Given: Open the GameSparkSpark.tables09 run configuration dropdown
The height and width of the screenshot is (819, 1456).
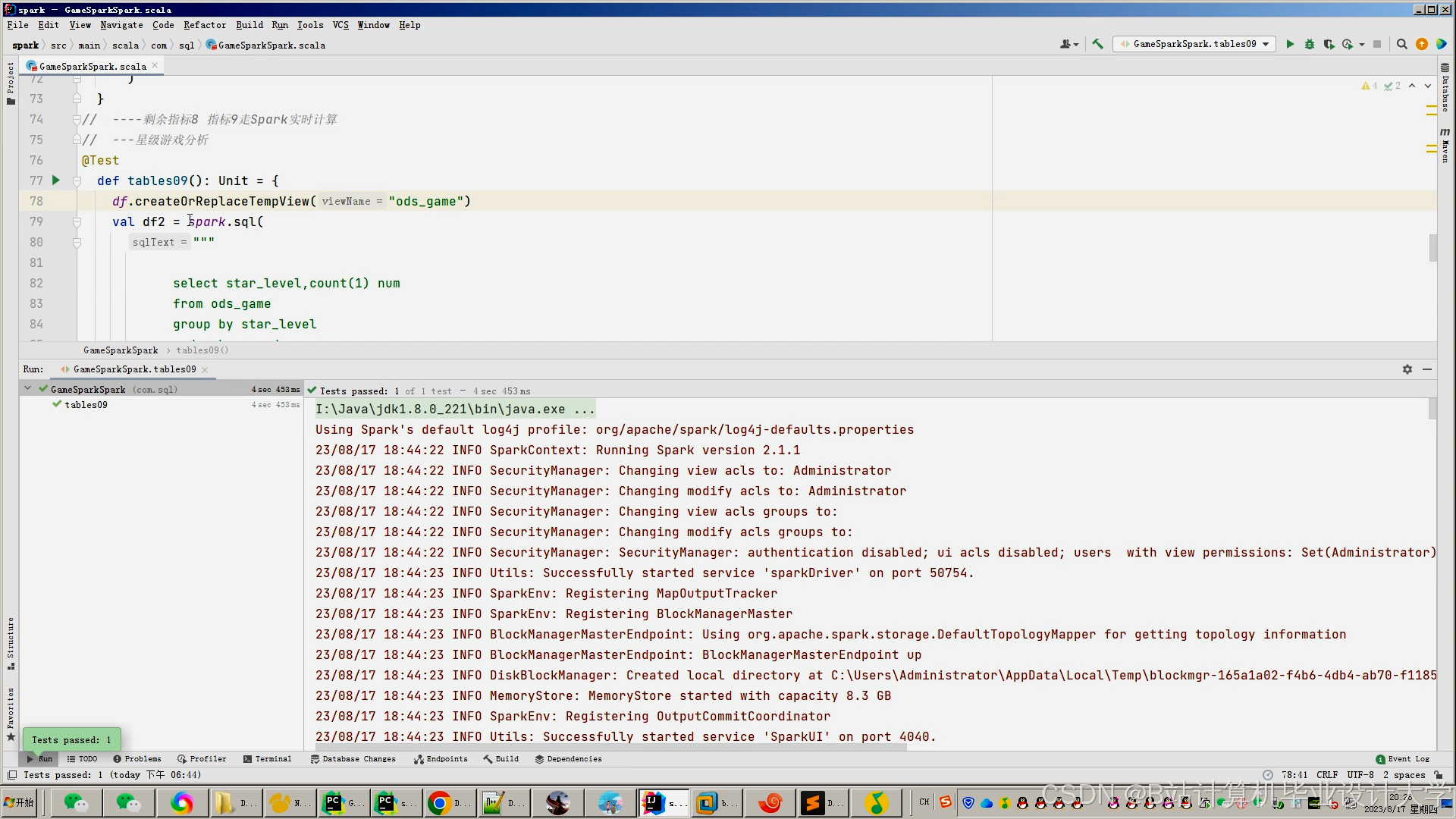Looking at the screenshot, I should pos(1194,44).
